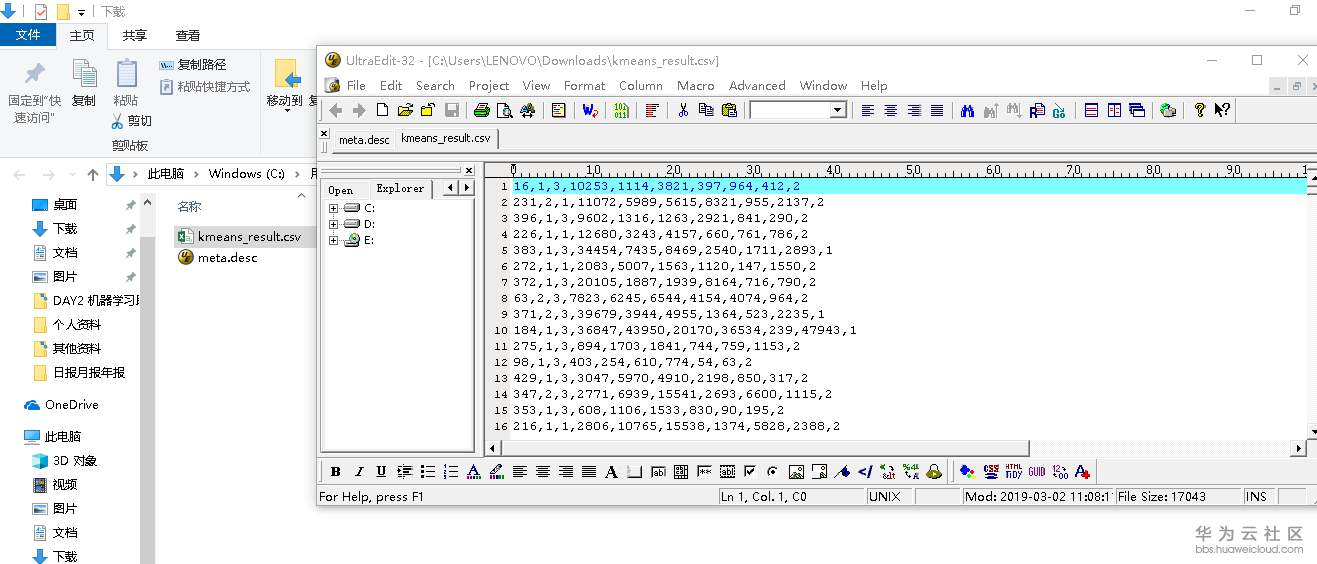Click the HTML Tidy icon
1317x564 pixels.
[x=1013, y=472]
